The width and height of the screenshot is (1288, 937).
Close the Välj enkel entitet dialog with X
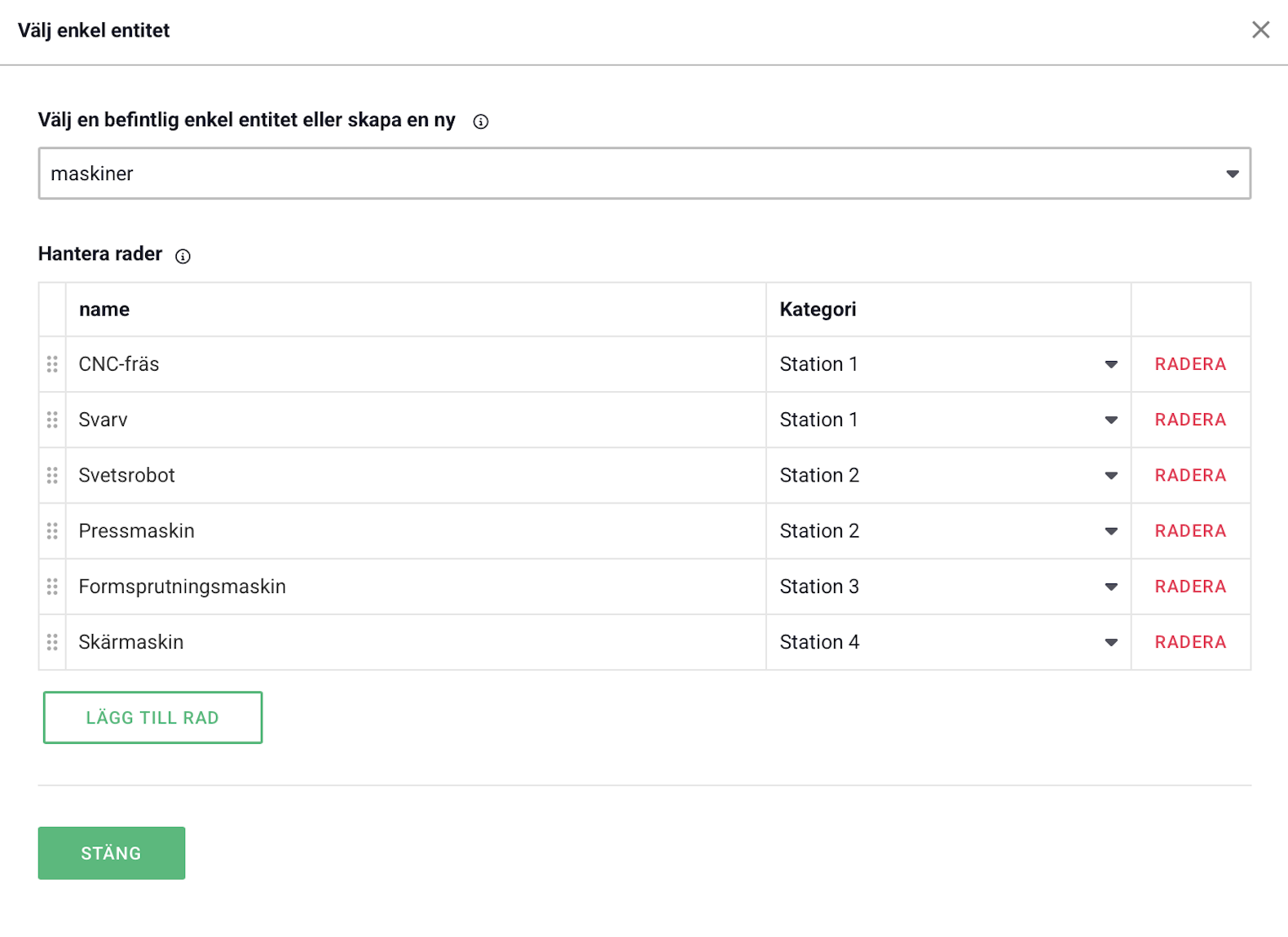(x=1260, y=30)
